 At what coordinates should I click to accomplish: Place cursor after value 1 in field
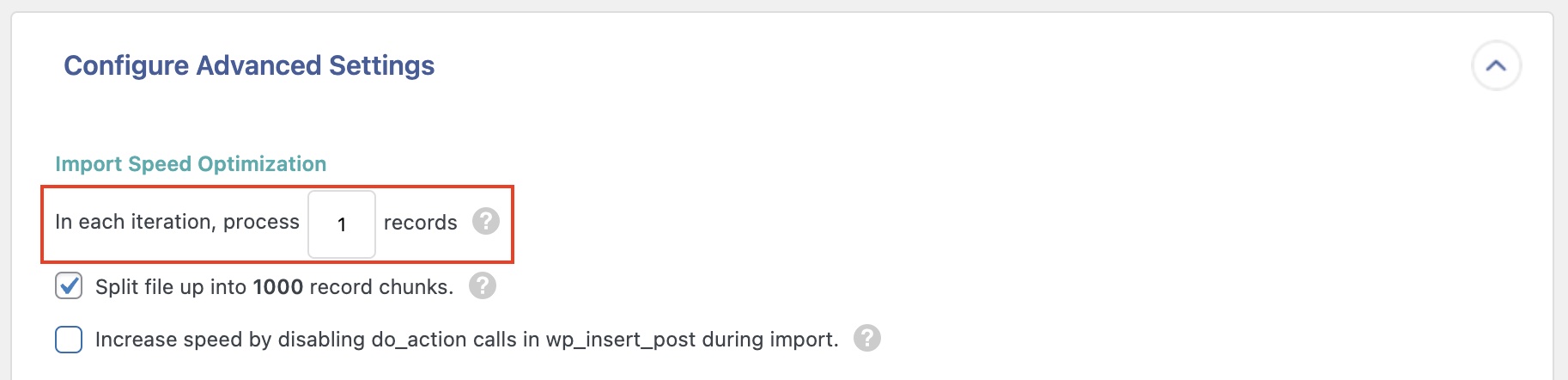(349, 224)
